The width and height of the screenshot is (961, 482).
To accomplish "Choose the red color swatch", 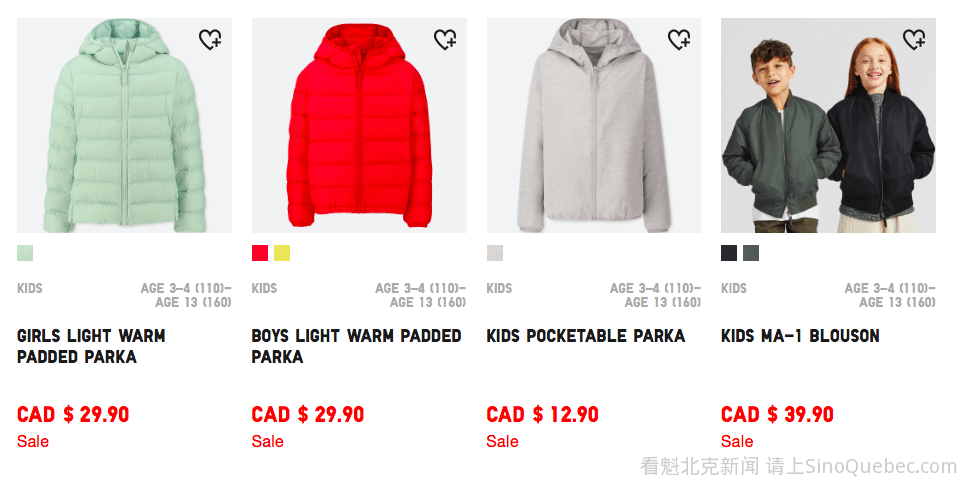I will click(260, 253).
